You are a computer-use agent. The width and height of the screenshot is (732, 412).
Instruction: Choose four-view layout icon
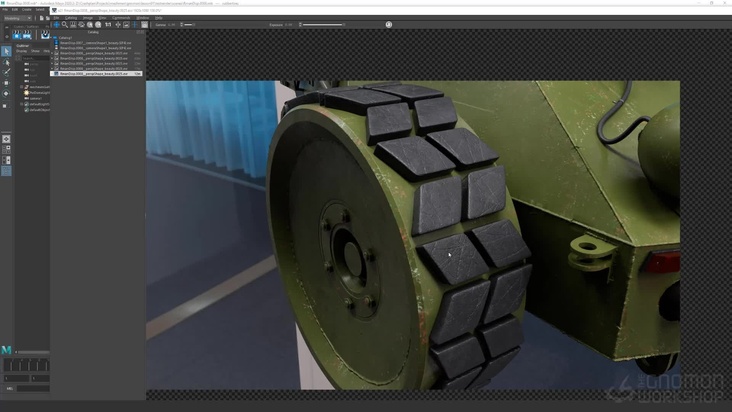6,150
